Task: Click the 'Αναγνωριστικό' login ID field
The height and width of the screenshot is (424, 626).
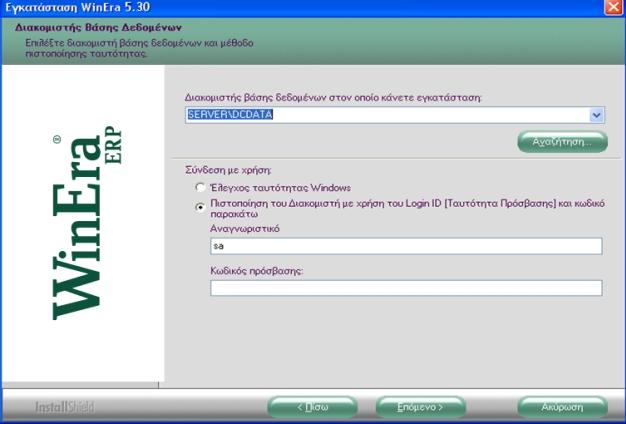Action: (406, 246)
